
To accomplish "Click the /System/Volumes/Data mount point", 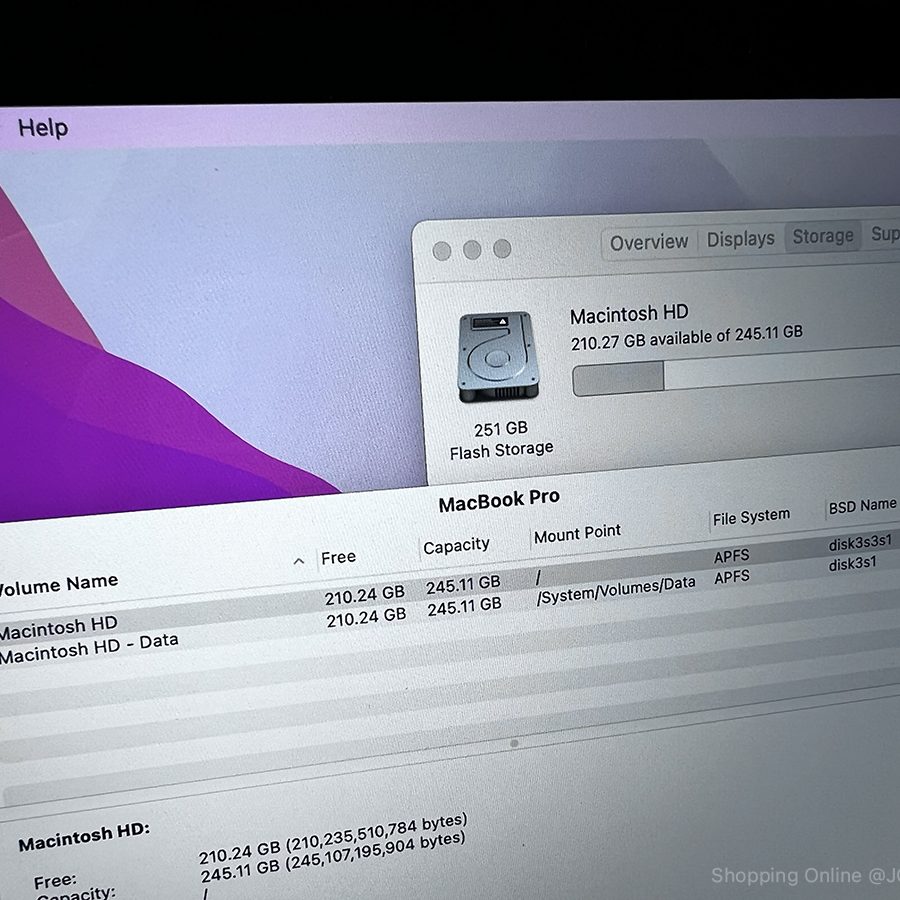I will [x=615, y=591].
